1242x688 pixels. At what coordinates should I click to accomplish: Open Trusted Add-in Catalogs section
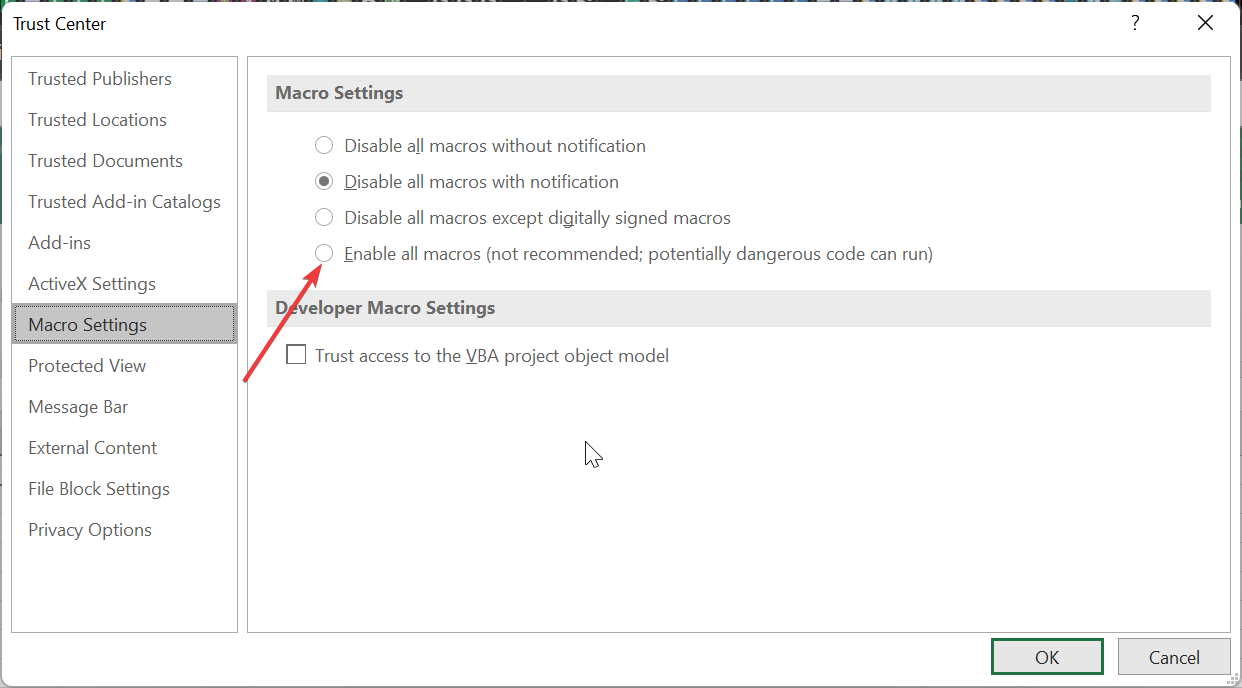(x=124, y=202)
